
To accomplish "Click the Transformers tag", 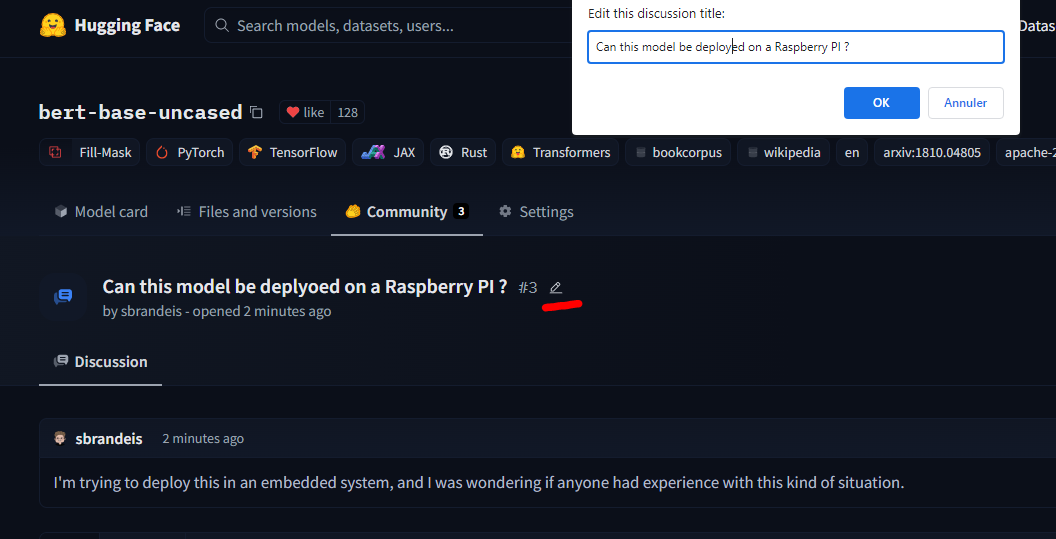I will click(560, 153).
